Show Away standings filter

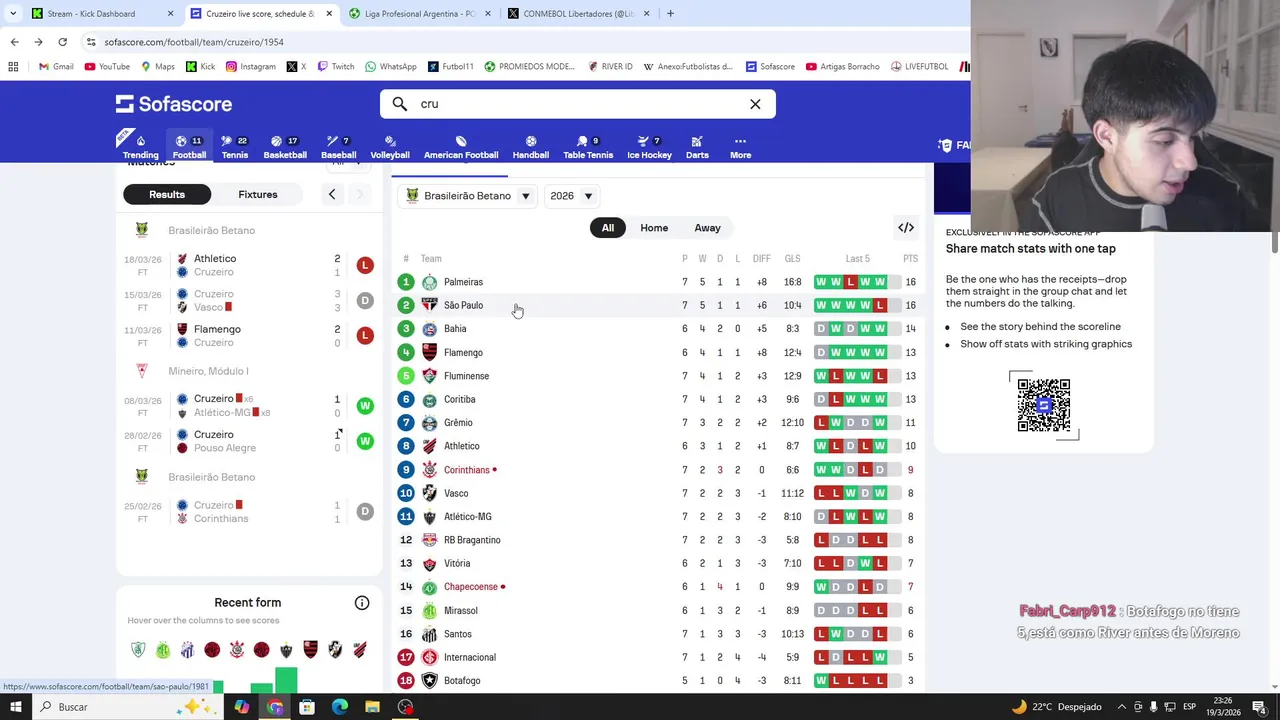pos(707,228)
